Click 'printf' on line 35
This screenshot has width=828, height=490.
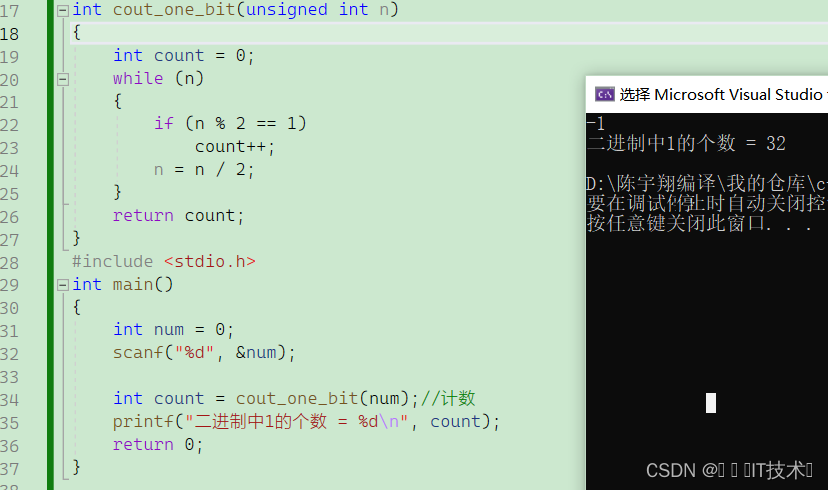(x=143, y=422)
